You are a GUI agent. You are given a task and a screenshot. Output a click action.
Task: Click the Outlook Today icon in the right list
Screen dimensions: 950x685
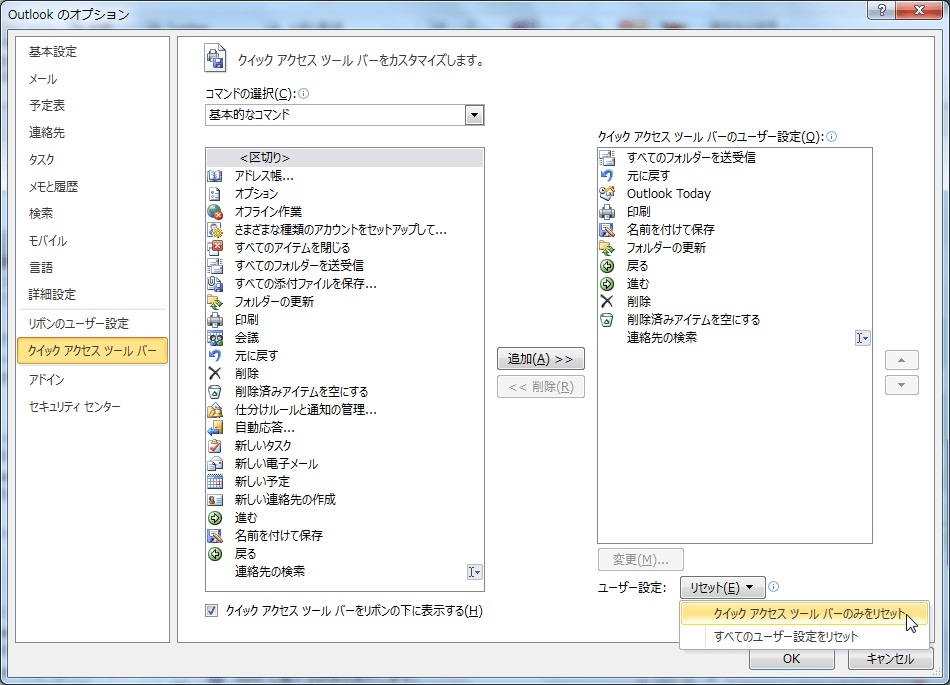(607, 194)
